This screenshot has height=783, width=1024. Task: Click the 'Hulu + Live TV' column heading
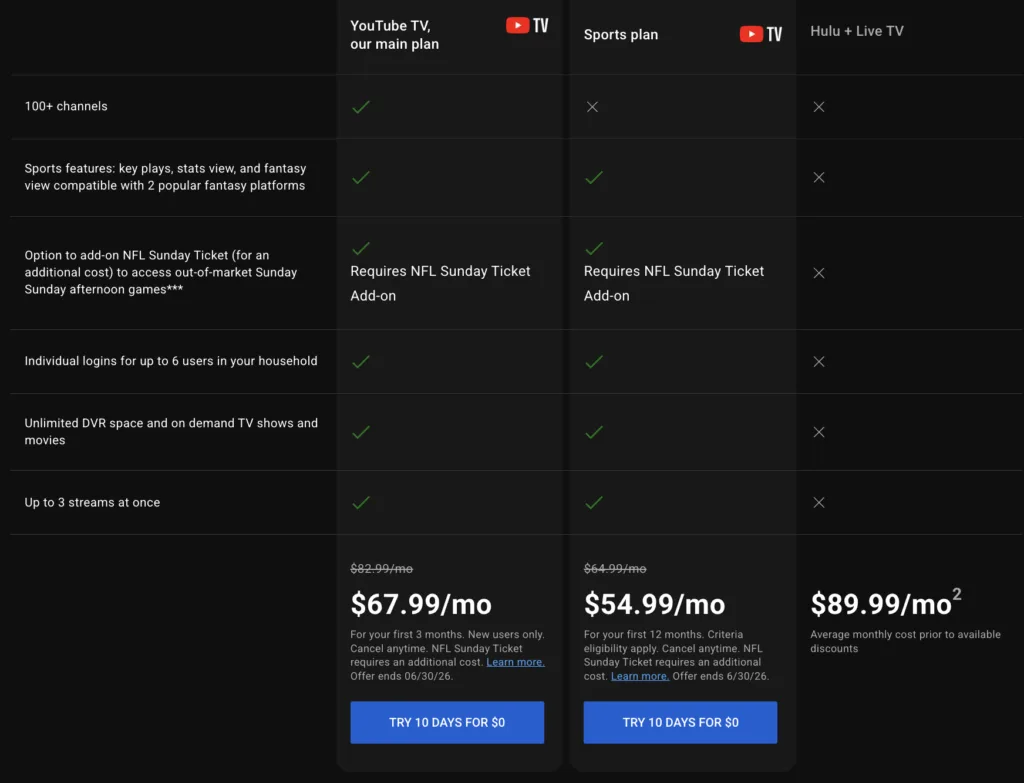click(857, 31)
